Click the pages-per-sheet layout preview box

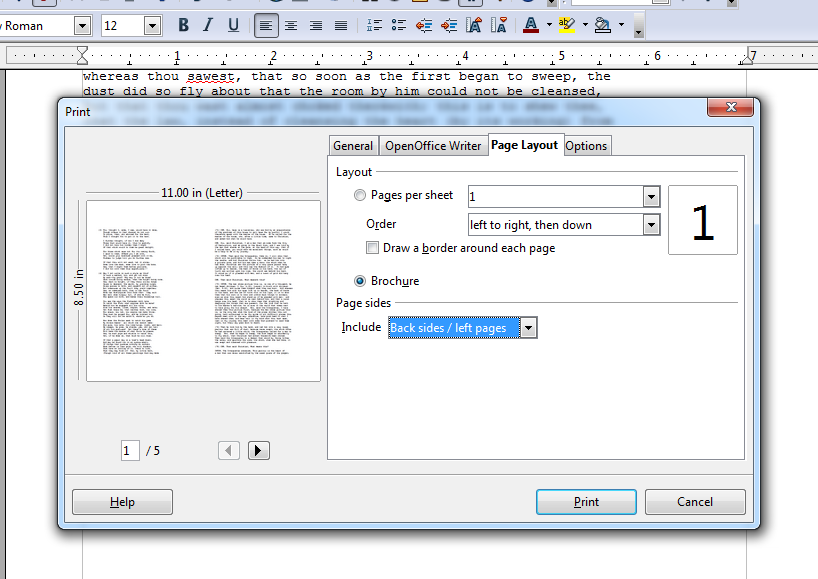tap(703, 220)
